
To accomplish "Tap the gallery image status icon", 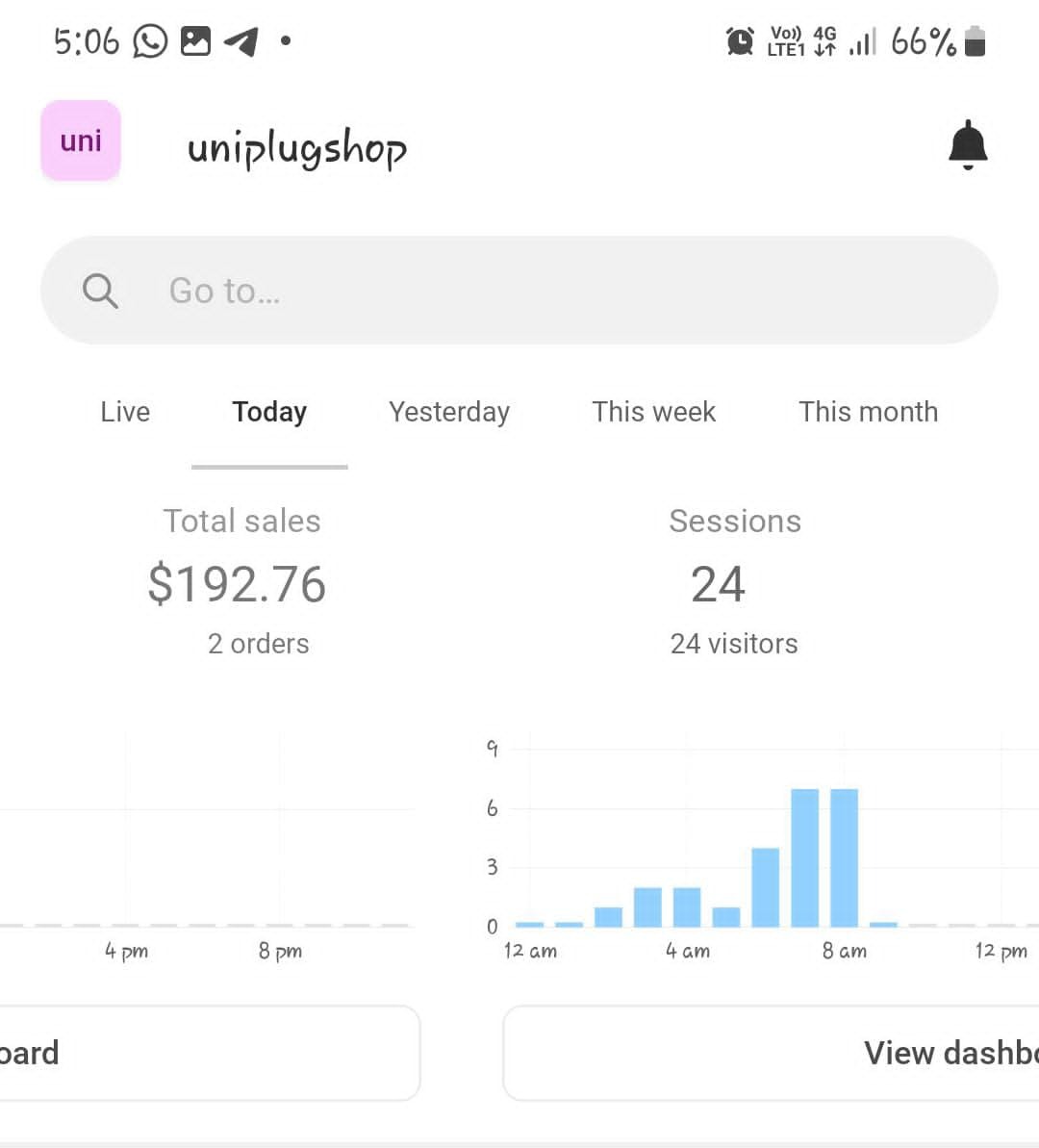I will coord(195,41).
